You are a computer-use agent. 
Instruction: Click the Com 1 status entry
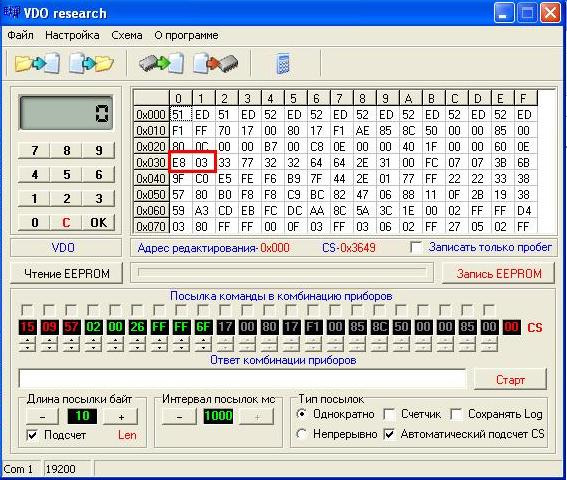22,469
